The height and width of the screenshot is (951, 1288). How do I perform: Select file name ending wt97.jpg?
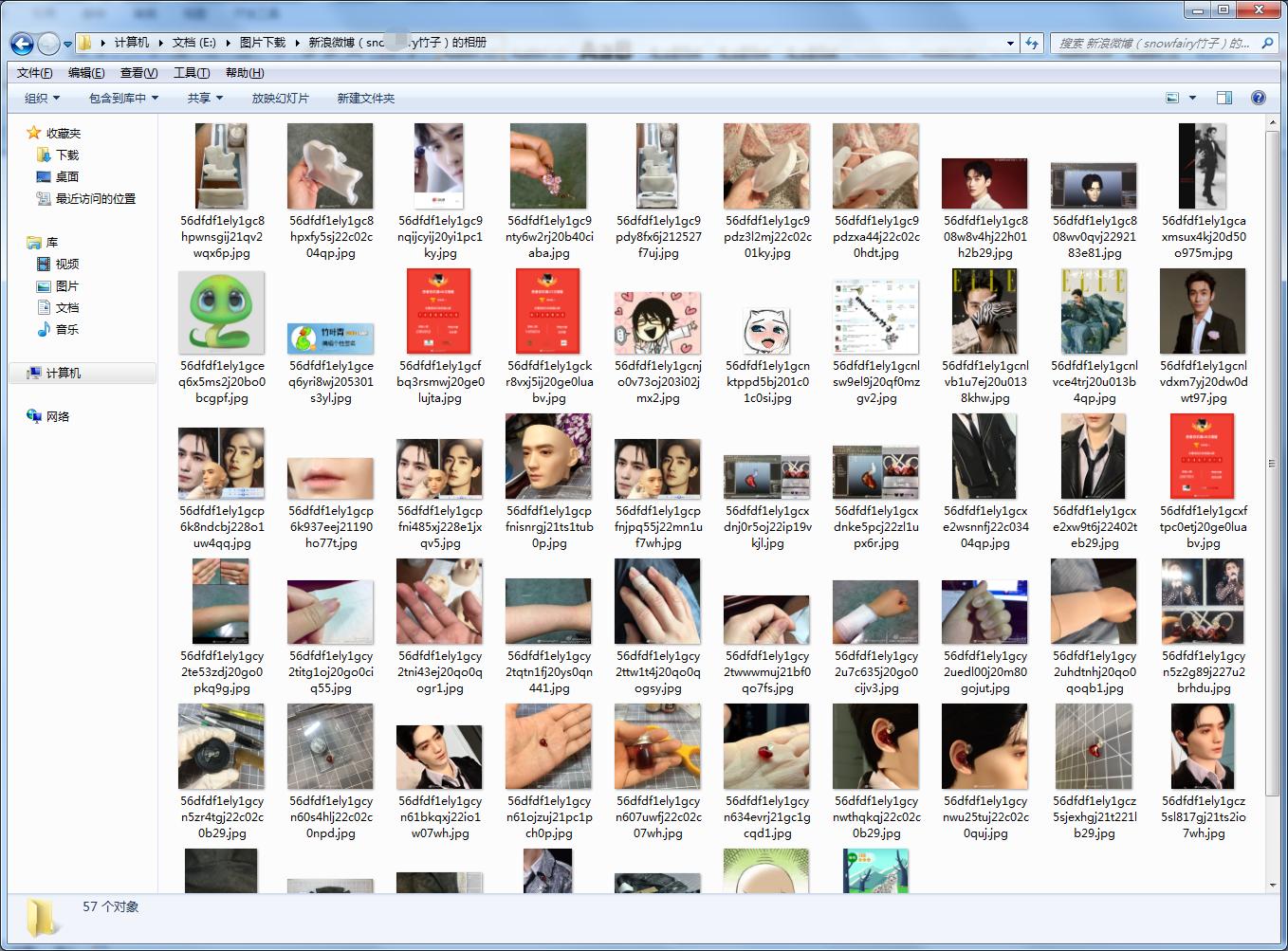tap(1203, 381)
